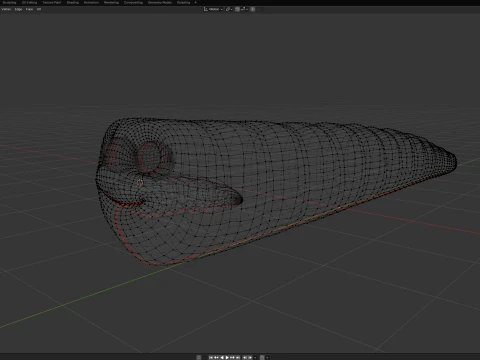
Task: Jump to the last frame
Action: [238, 357]
